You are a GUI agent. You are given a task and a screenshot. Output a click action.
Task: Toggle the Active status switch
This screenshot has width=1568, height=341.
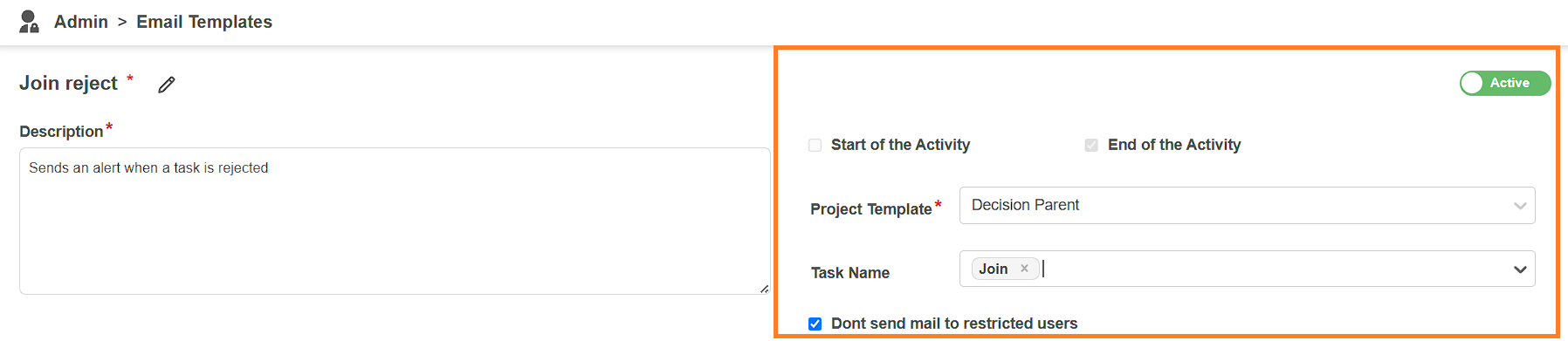coord(1505,83)
